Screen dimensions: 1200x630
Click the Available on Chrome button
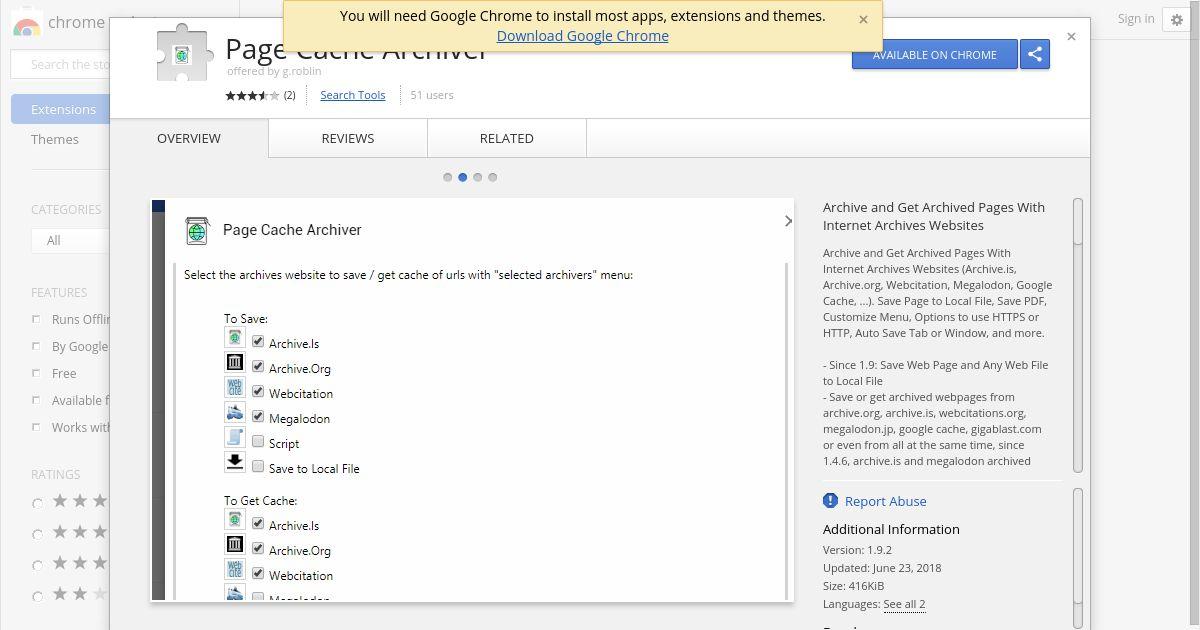(x=934, y=55)
